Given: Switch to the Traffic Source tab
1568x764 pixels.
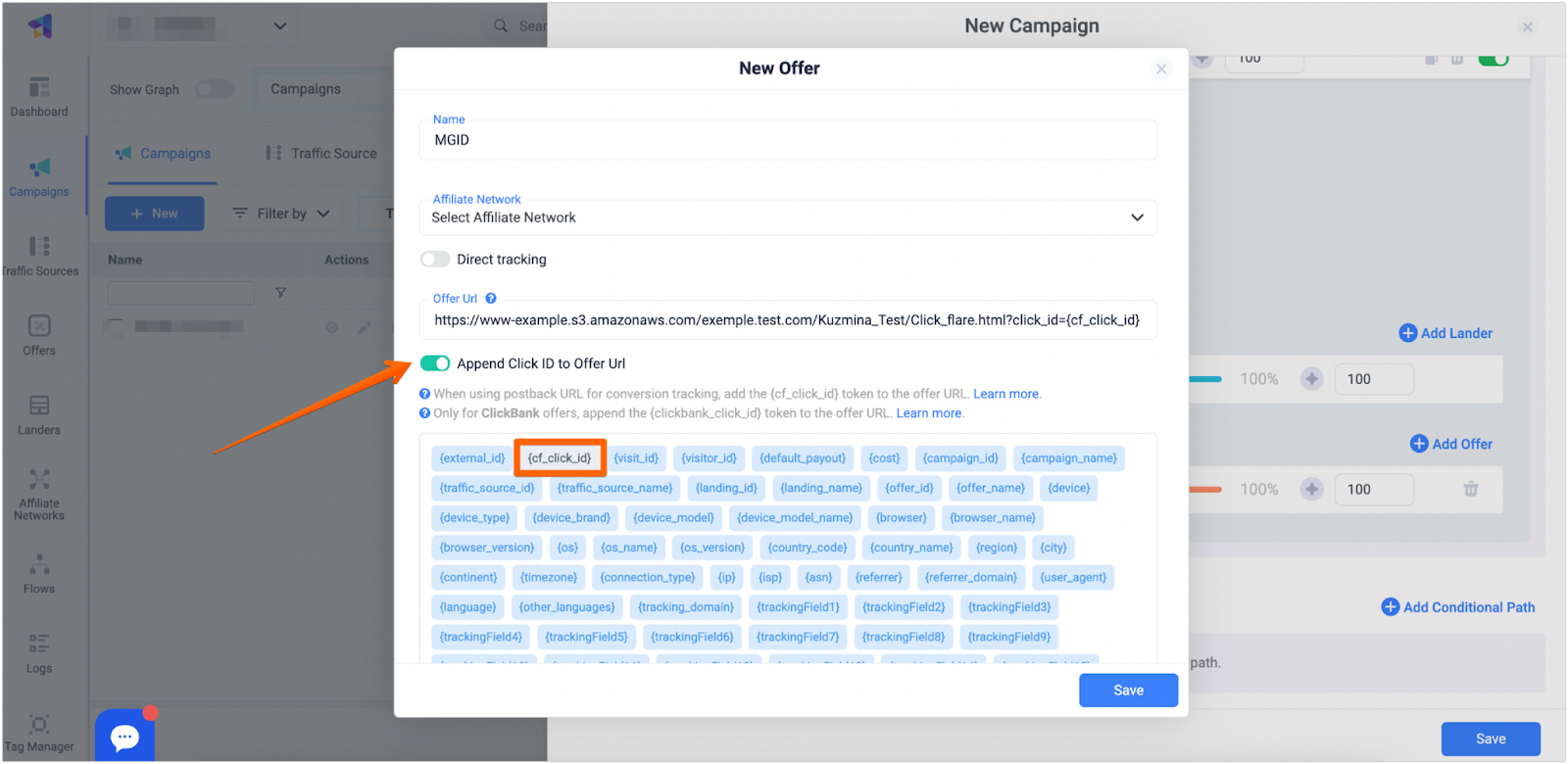Looking at the screenshot, I should [321, 154].
